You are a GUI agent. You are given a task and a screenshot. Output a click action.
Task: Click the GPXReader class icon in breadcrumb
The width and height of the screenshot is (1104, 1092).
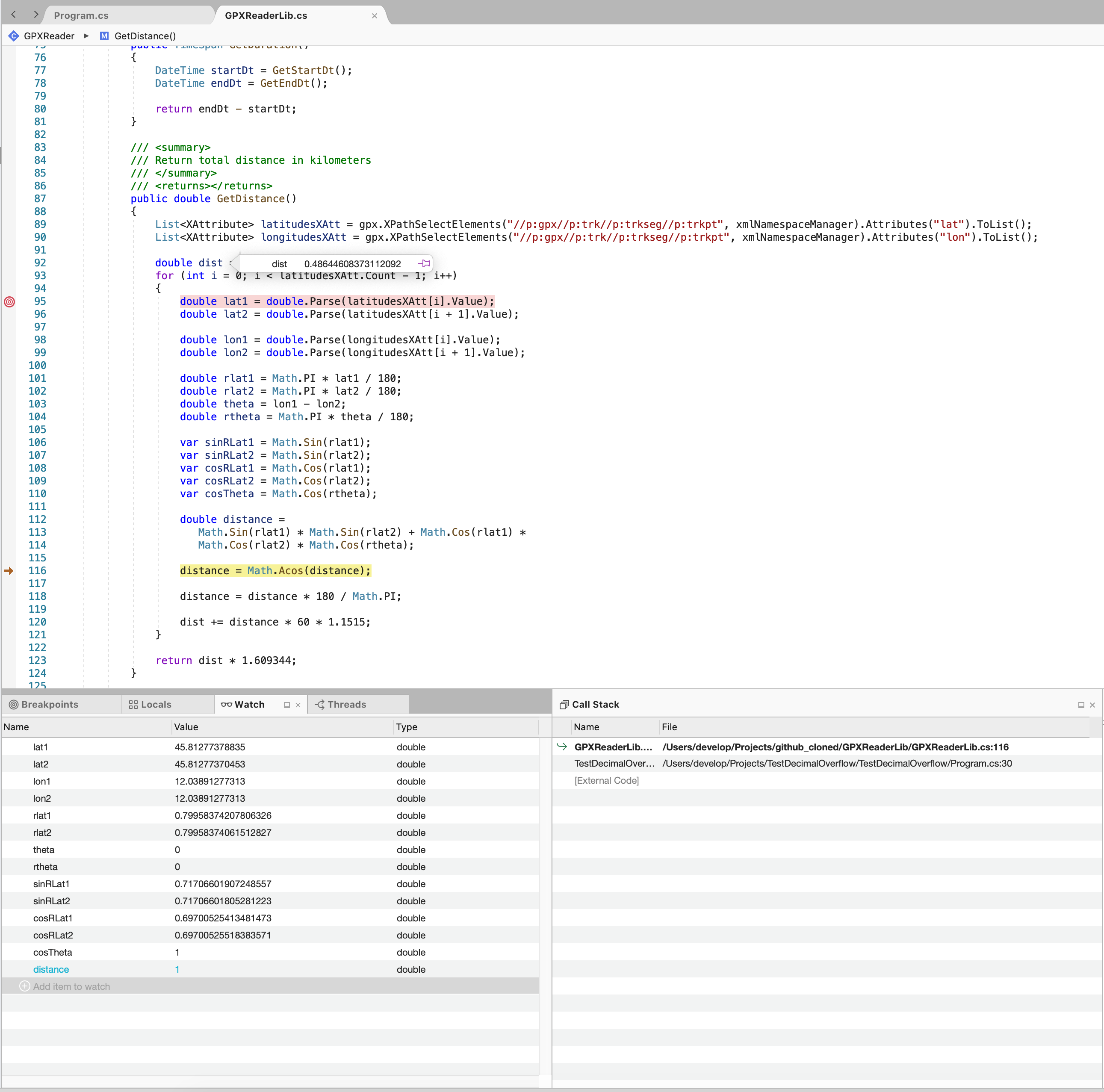tap(13, 36)
